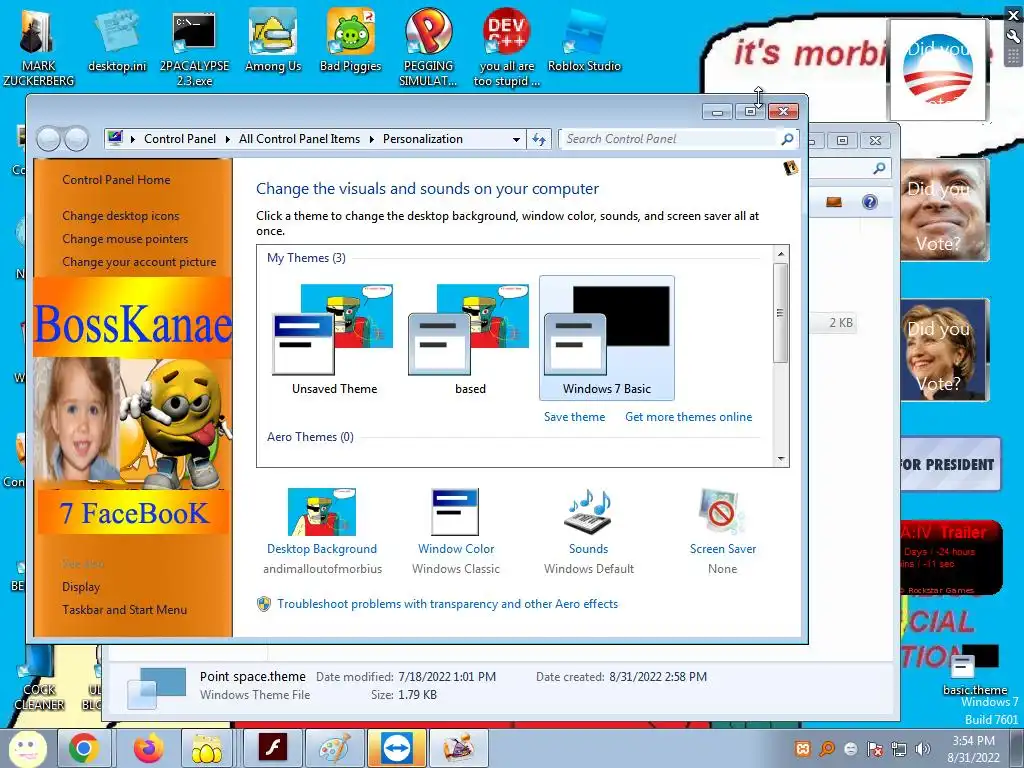
Task: Click the computer icon in the address bar
Action: tap(116, 138)
